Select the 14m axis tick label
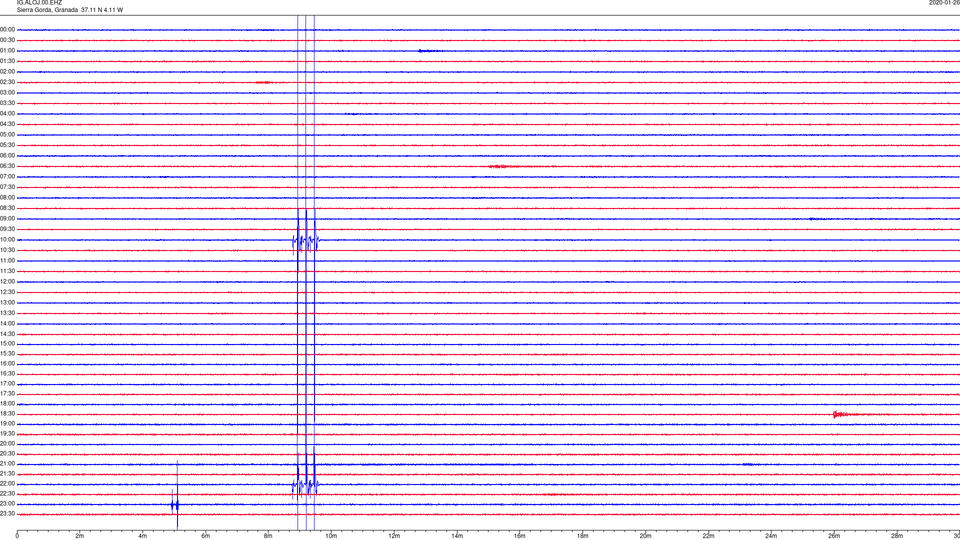The height and width of the screenshot is (540, 960). [x=457, y=536]
